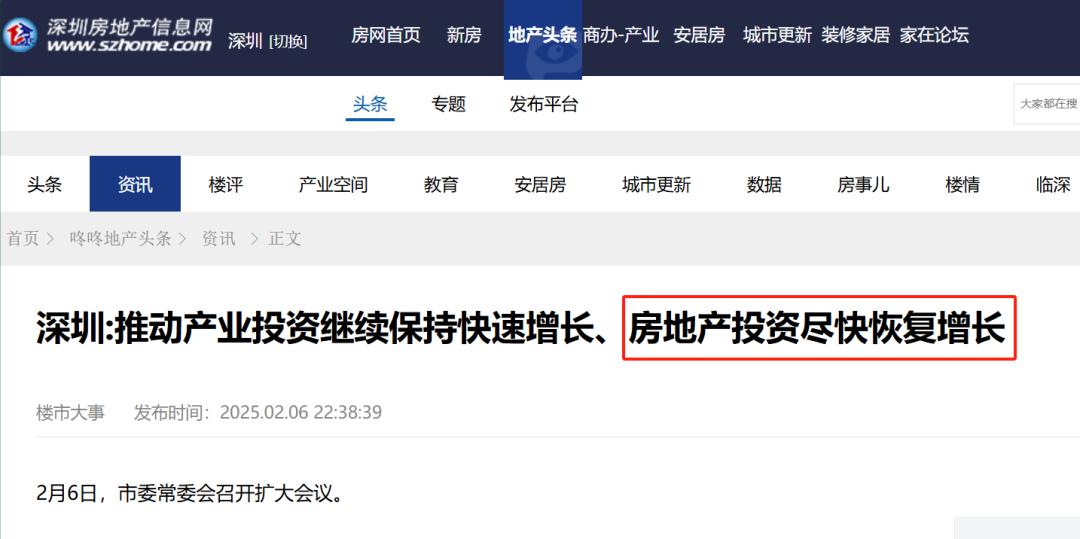The height and width of the screenshot is (539, 1080).
Task: Switch to 专题 sub-tab
Action: (448, 105)
